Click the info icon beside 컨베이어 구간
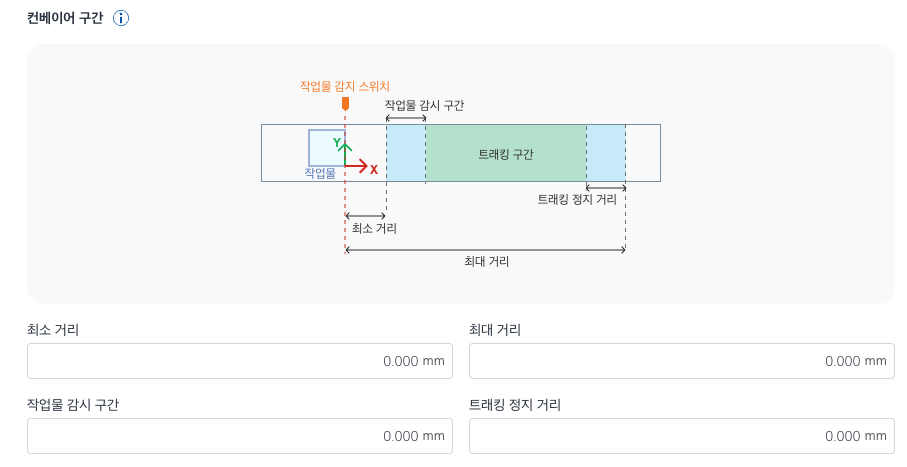Image resolution: width=907 pixels, height=467 pixels. [121, 19]
